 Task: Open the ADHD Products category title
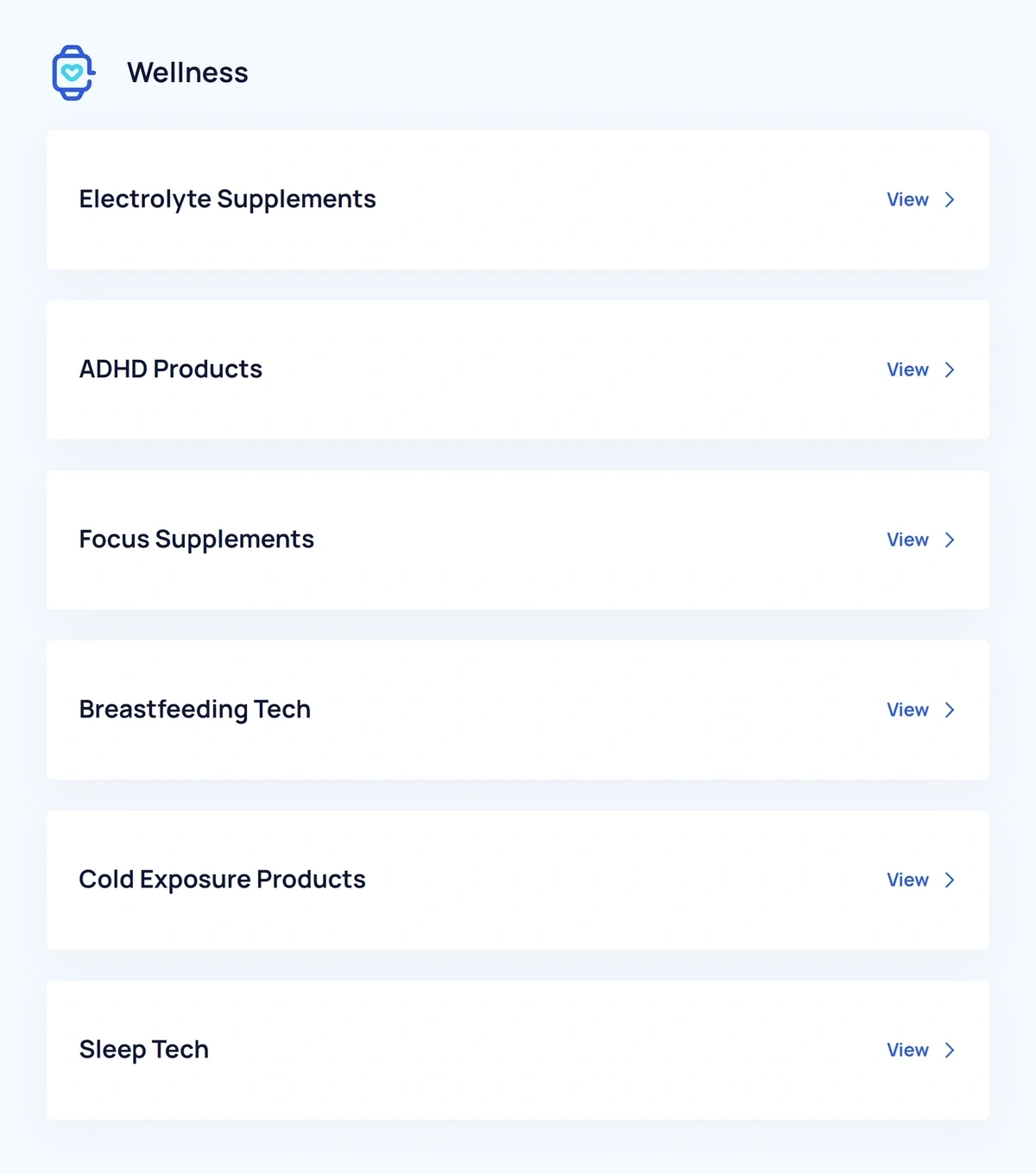click(x=171, y=369)
